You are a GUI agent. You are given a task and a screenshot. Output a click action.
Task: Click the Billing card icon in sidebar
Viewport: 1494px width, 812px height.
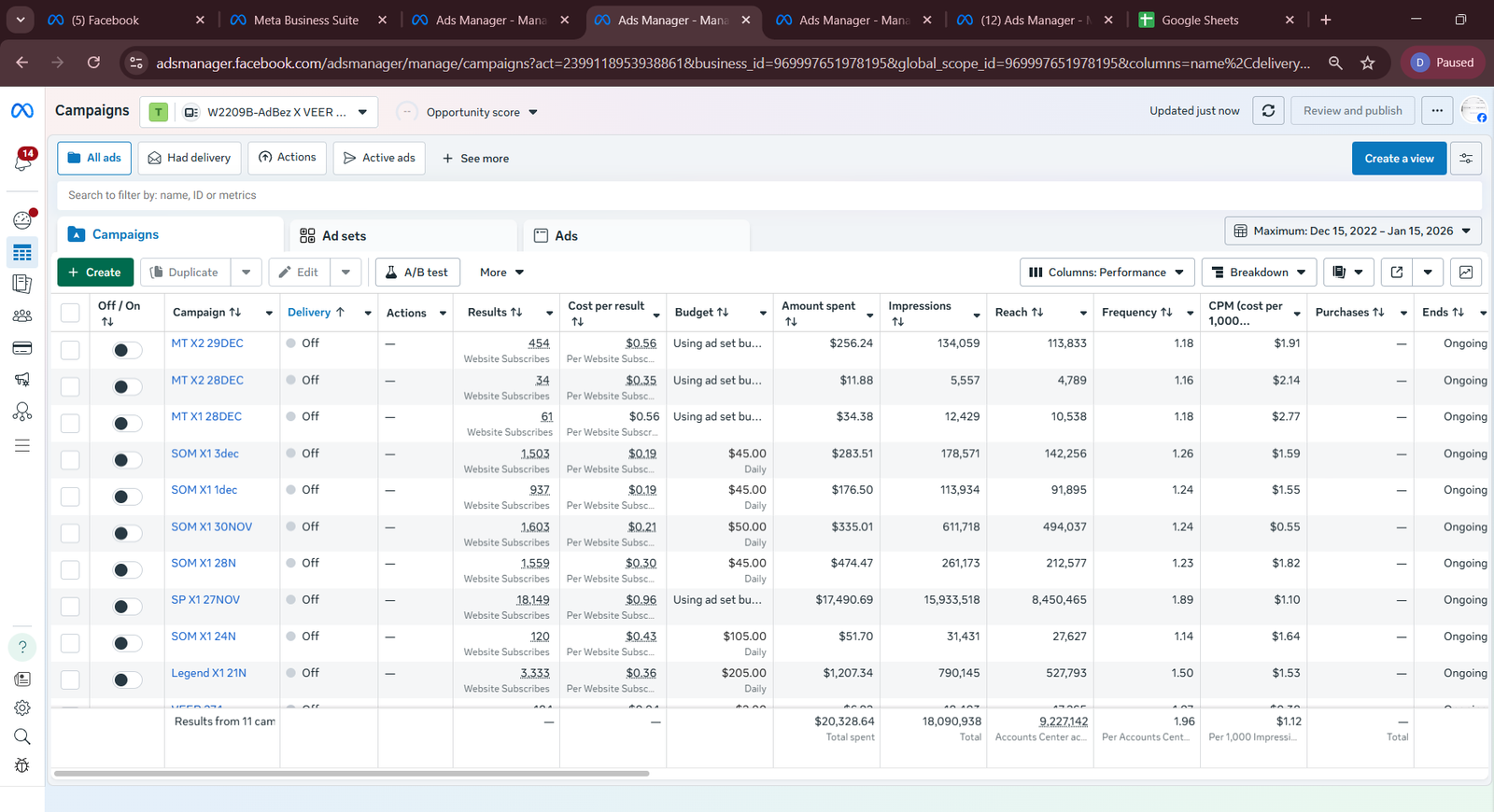click(22, 348)
